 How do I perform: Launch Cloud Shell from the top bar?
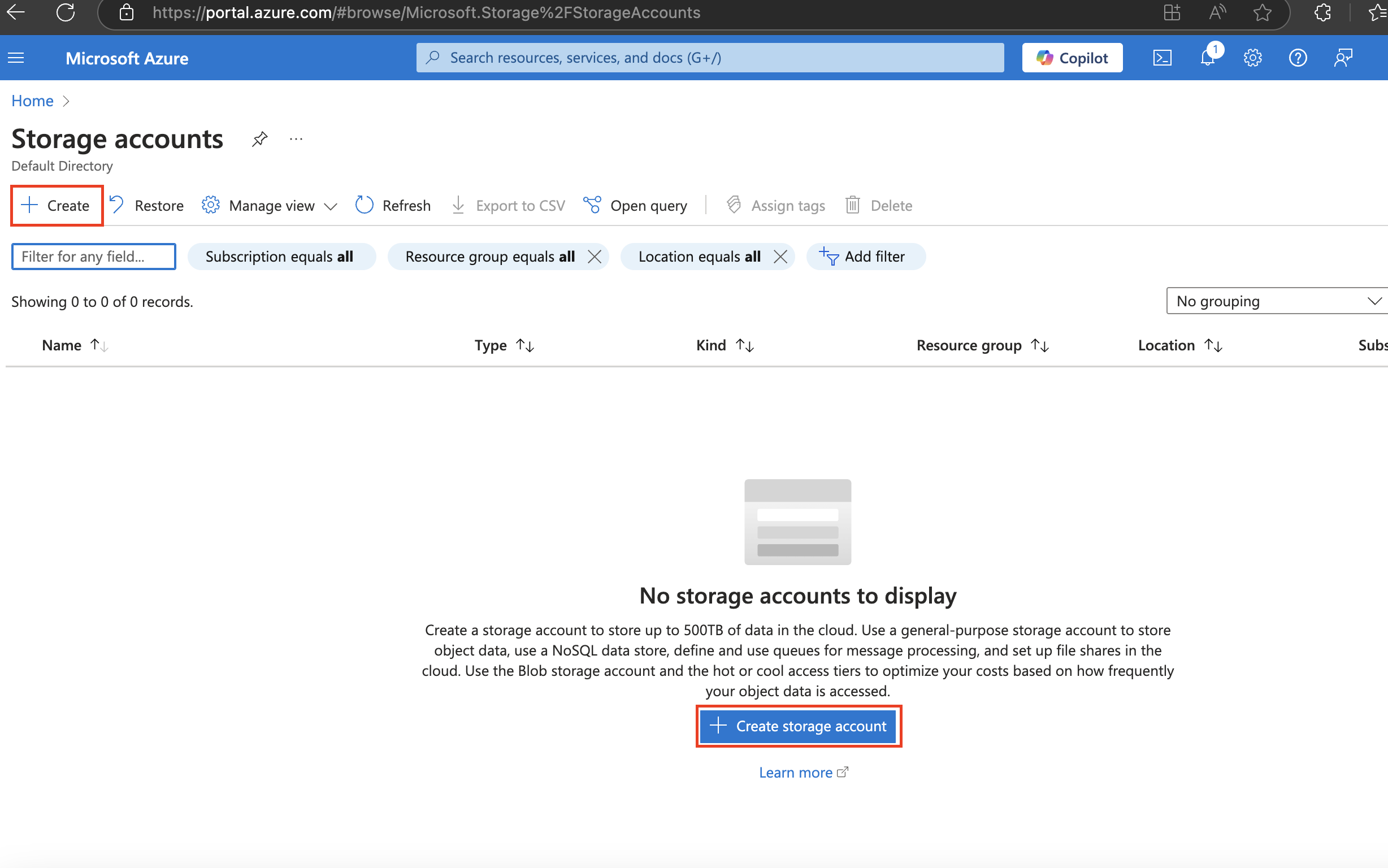[1162, 58]
